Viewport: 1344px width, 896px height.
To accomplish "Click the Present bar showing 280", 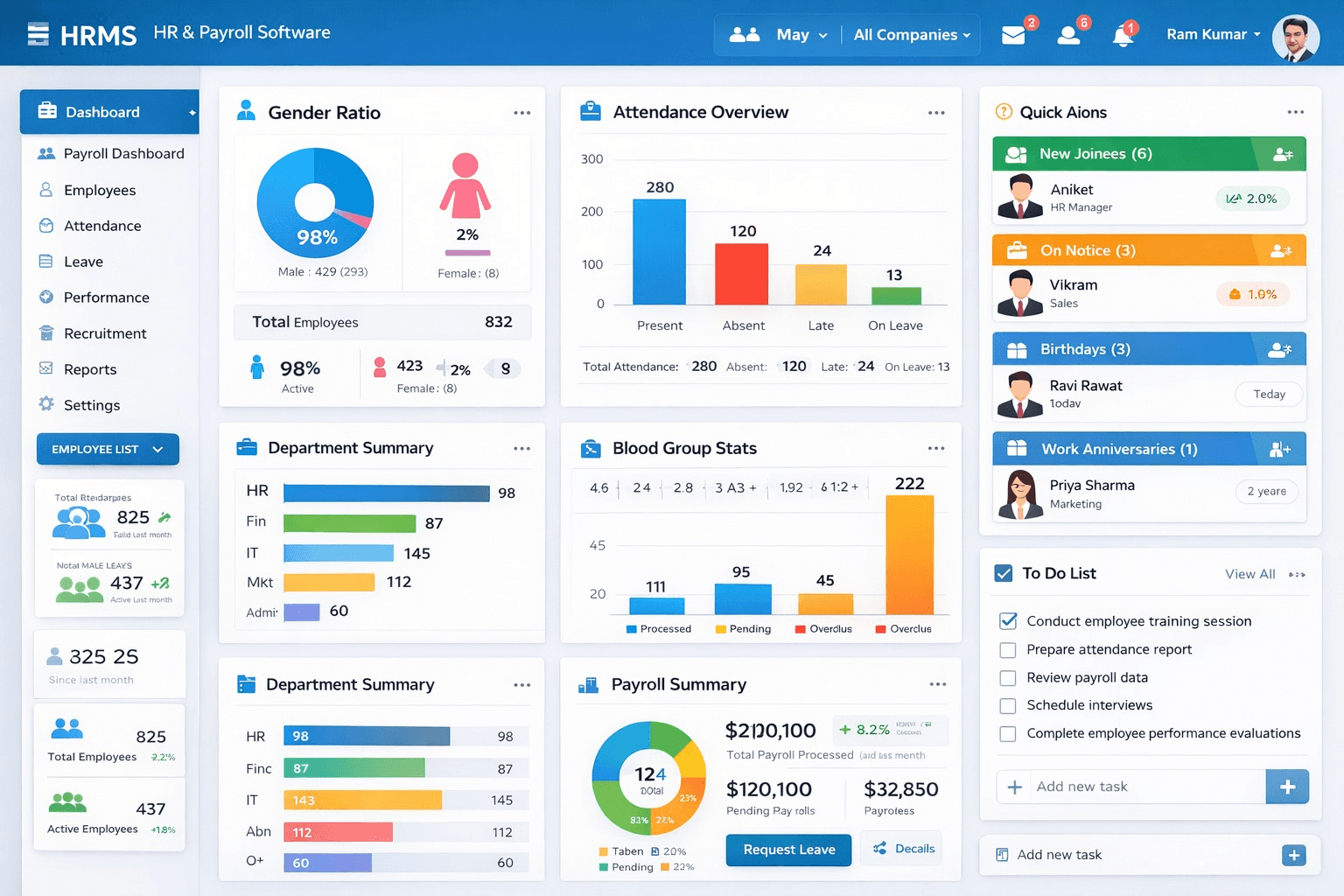I will (659, 252).
